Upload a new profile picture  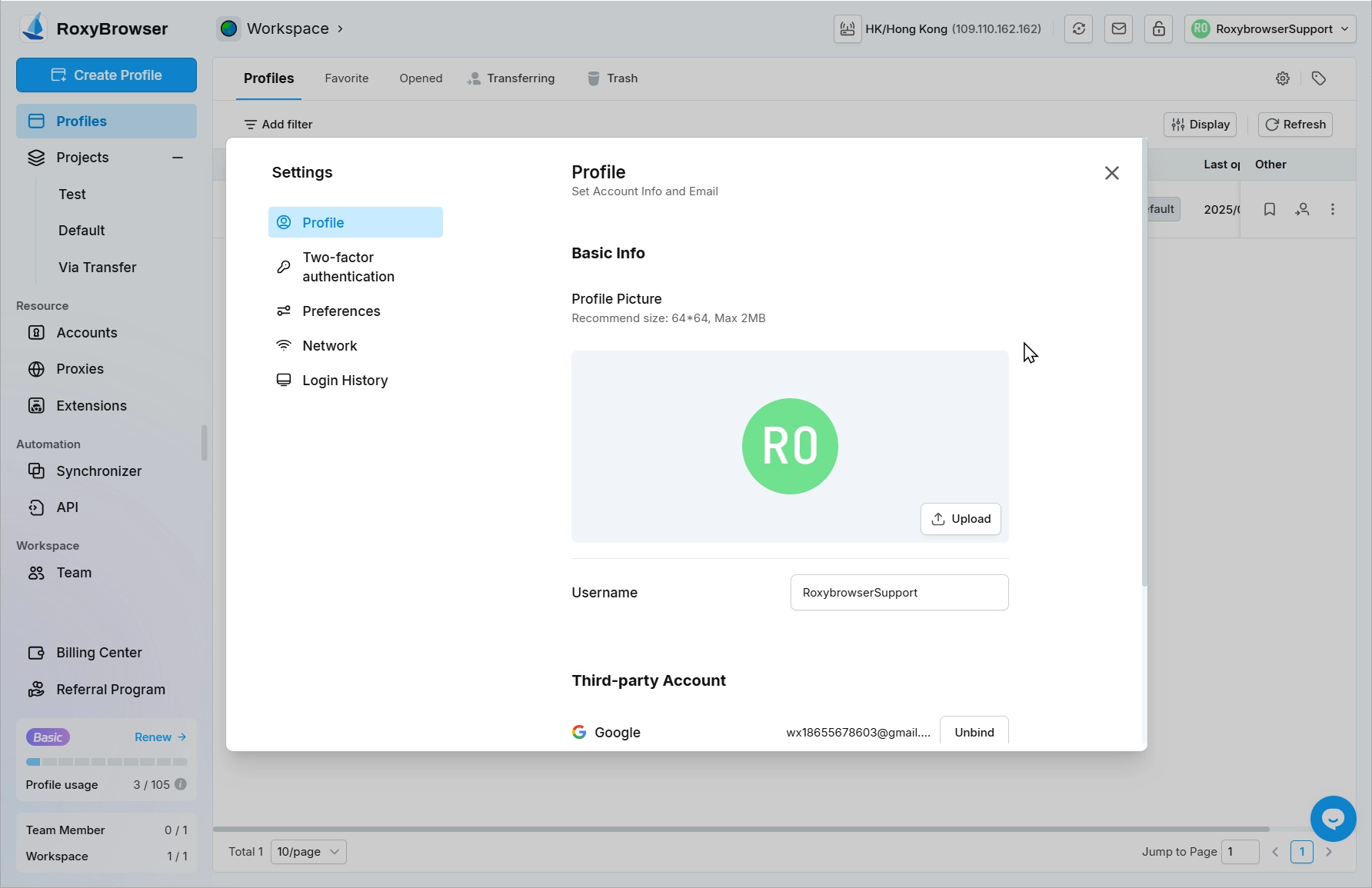point(961,519)
